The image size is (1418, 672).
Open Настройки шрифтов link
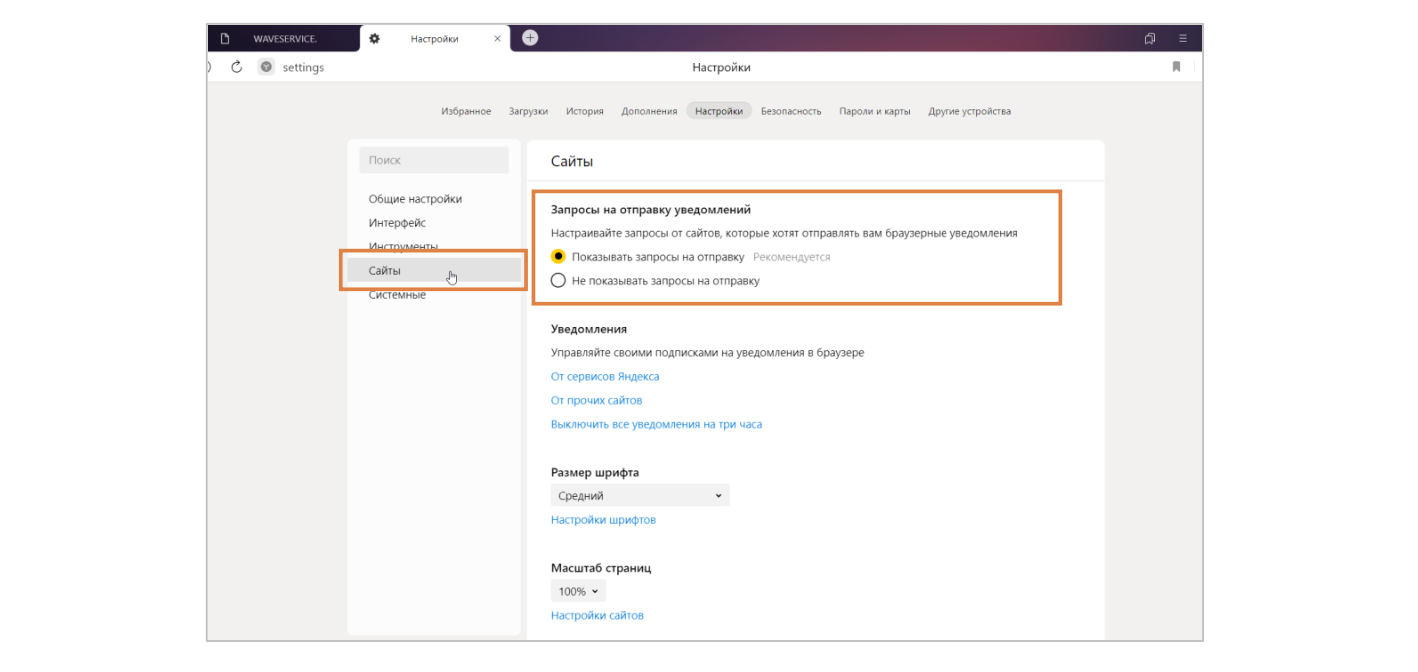click(x=603, y=520)
